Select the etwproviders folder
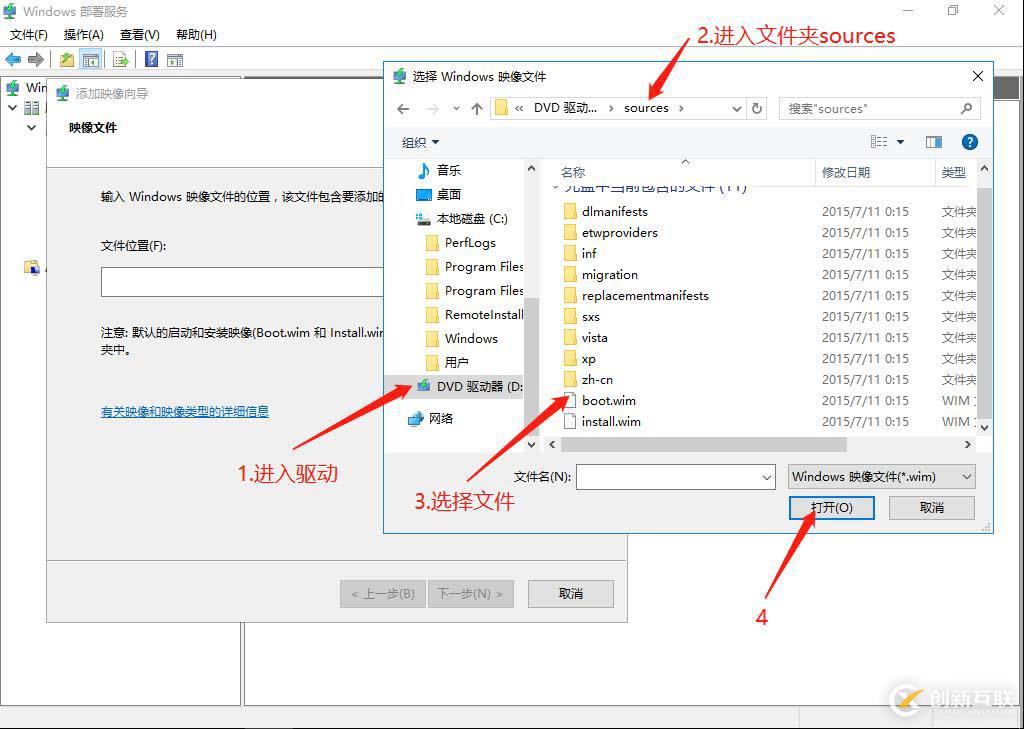The height and width of the screenshot is (729, 1024). pos(611,233)
